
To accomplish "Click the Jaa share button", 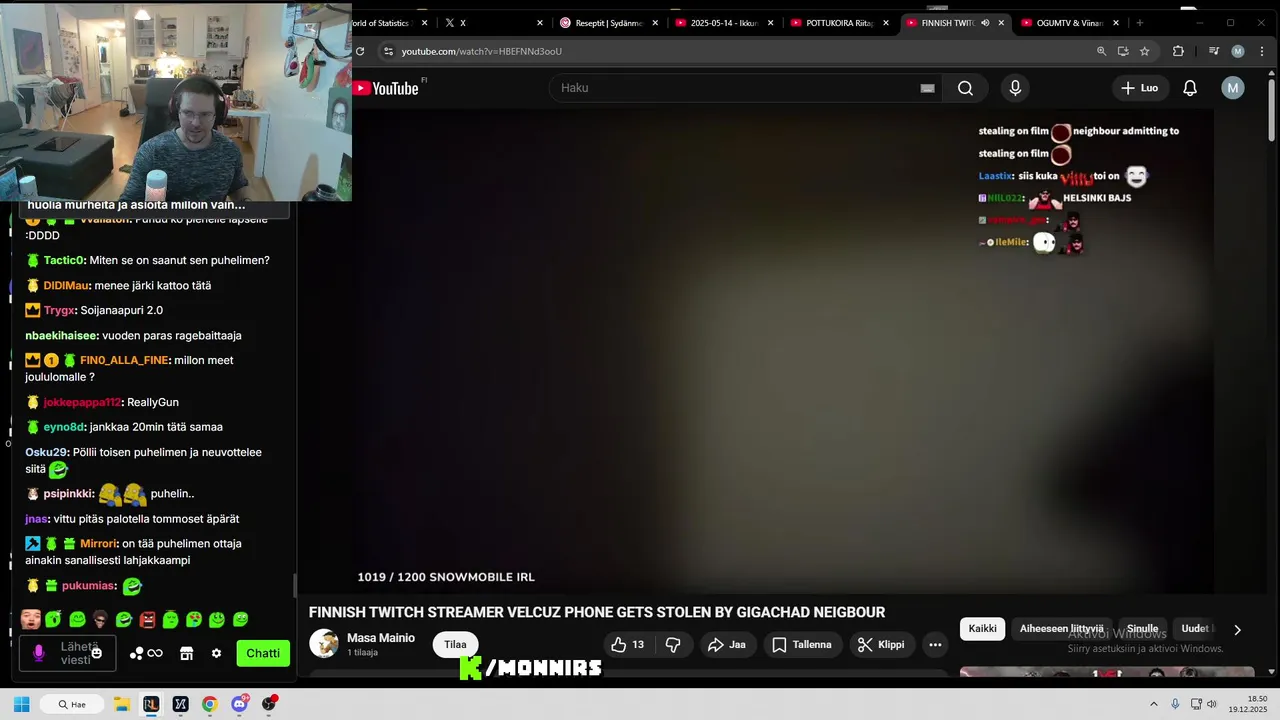I will 727,645.
